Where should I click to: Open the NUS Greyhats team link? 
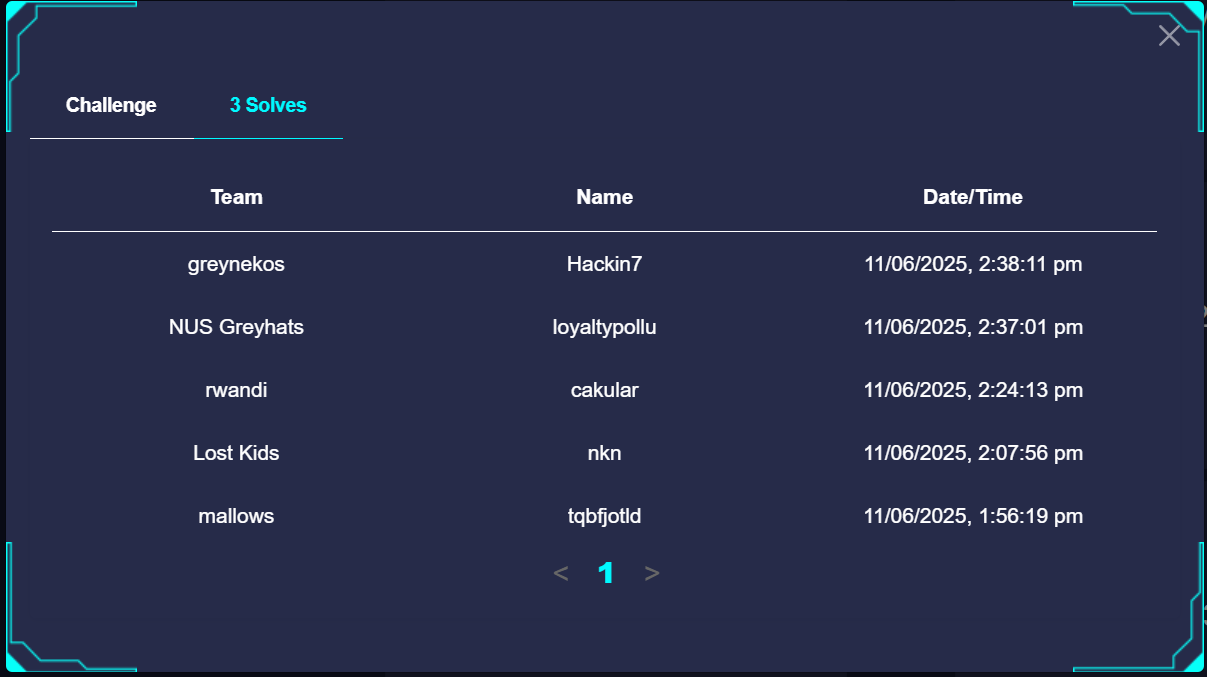pos(237,327)
